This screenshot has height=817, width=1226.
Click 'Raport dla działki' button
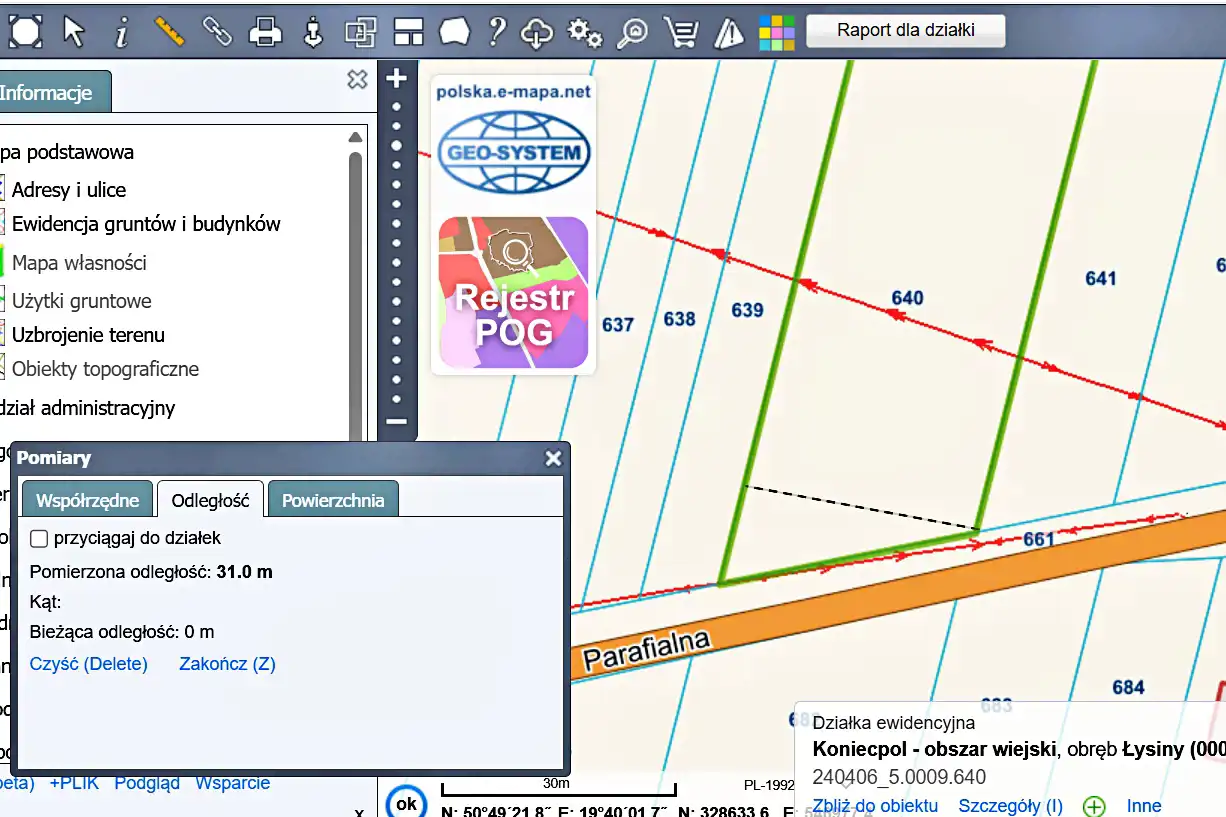point(905,30)
